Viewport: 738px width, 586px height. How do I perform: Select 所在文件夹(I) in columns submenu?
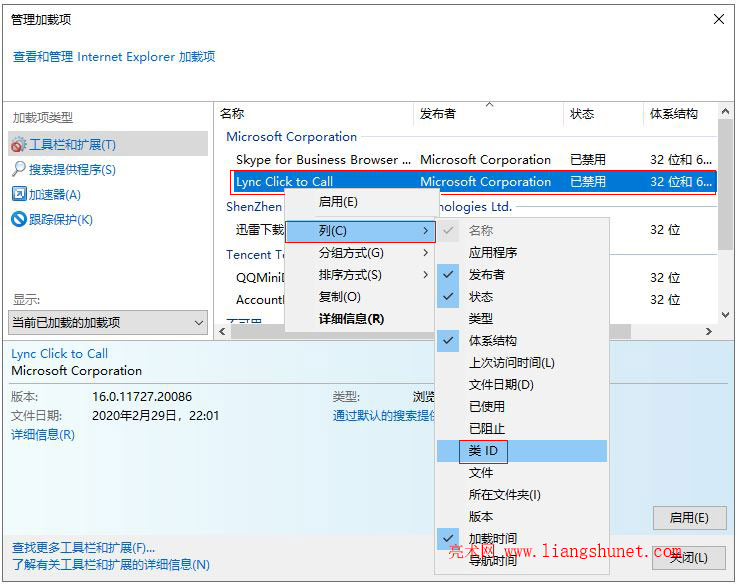(x=522, y=495)
